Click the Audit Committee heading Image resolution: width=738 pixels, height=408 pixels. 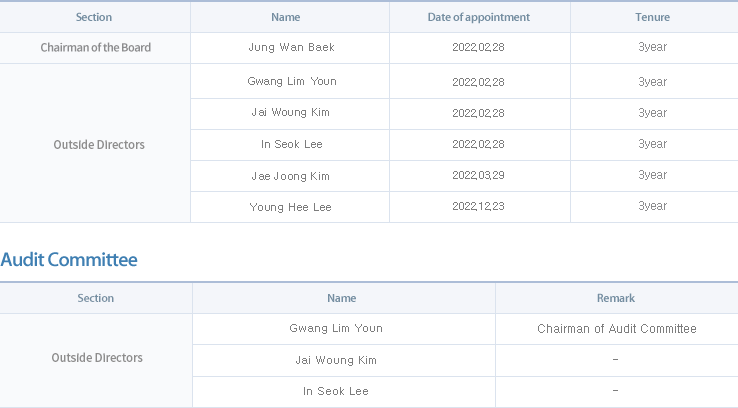[x=69, y=260]
